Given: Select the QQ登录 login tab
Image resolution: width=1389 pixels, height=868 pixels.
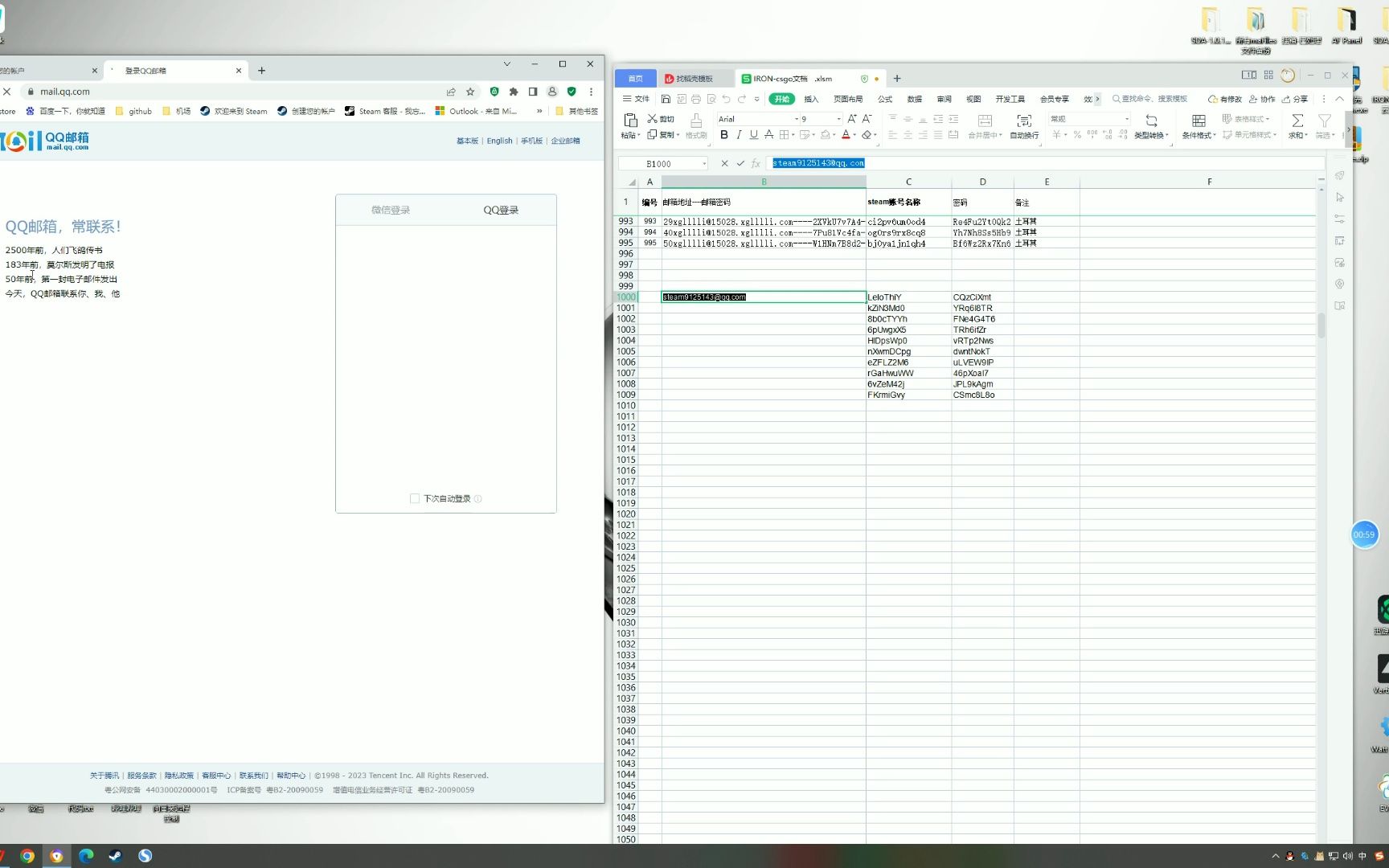Looking at the screenshot, I should (501, 210).
